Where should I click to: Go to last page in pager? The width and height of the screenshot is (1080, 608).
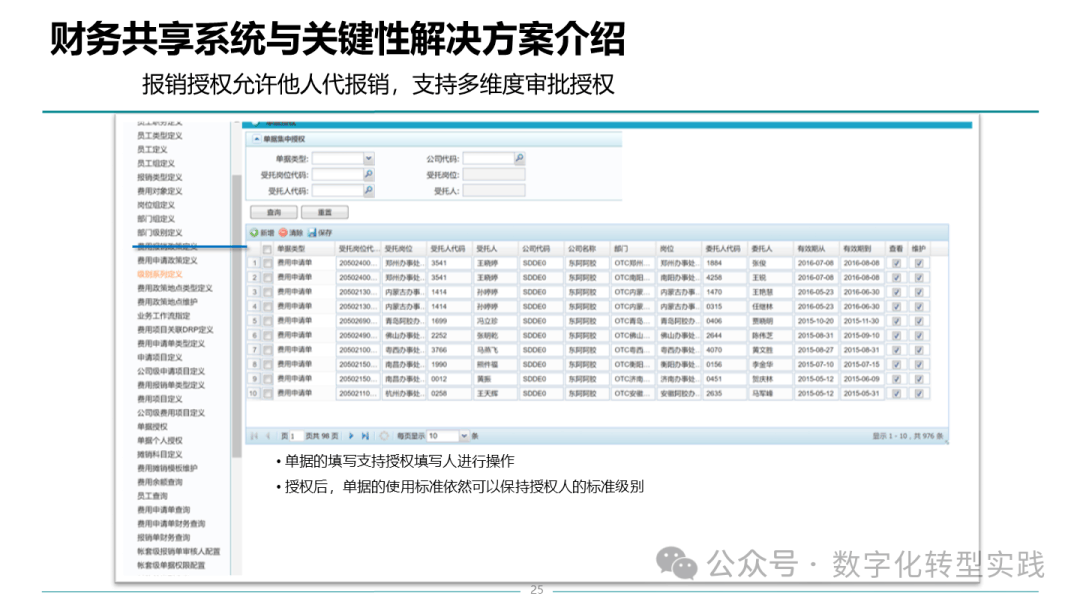point(365,436)
